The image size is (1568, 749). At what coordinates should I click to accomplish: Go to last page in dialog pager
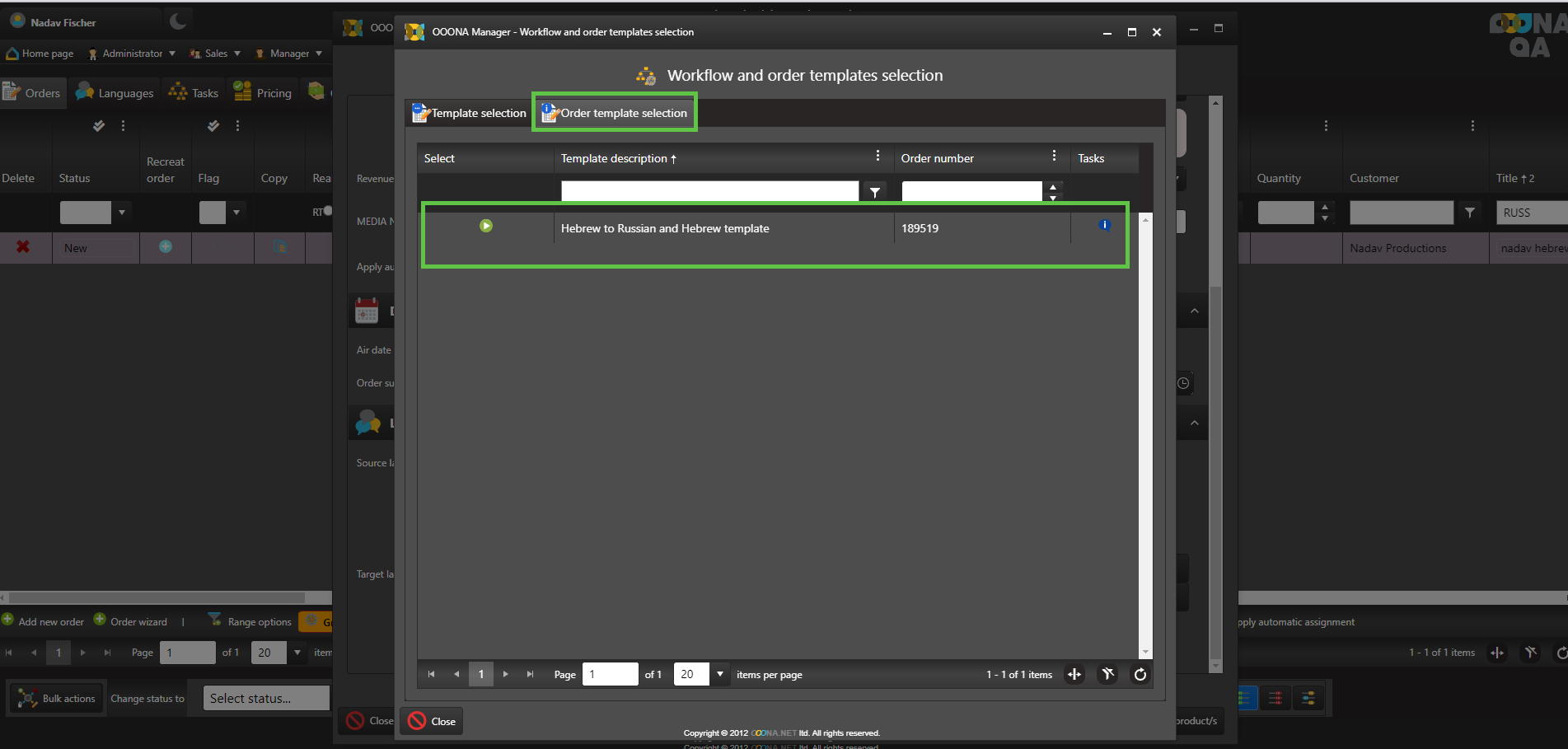[x=530, y=675]
